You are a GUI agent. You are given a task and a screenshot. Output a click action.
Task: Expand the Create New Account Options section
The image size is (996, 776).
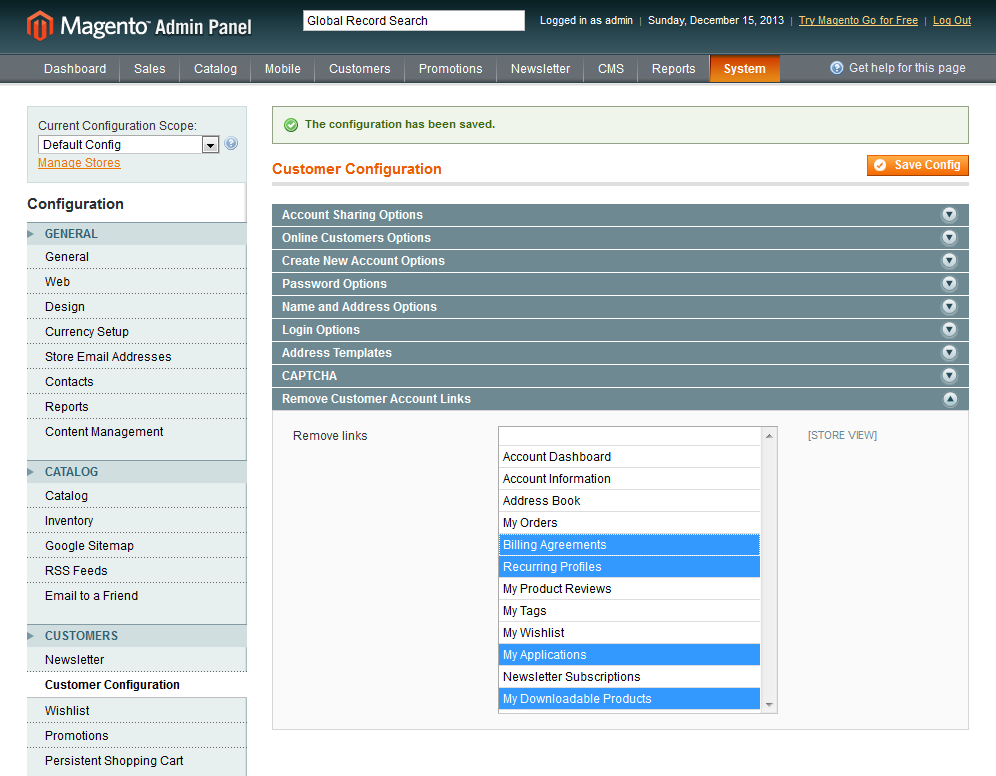tap(620, 260)
